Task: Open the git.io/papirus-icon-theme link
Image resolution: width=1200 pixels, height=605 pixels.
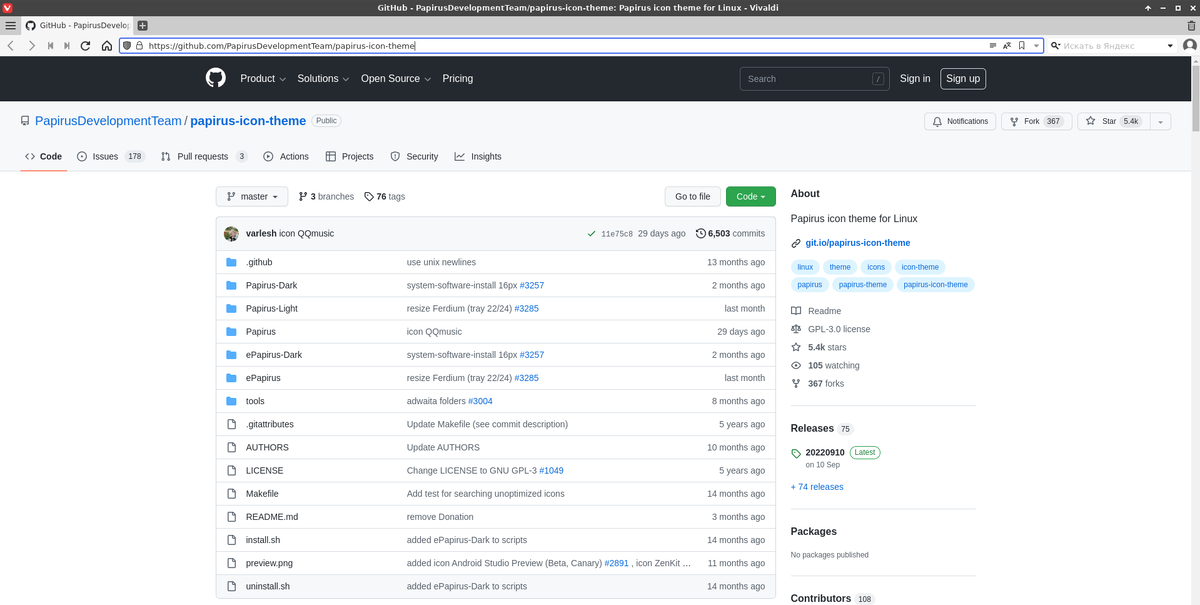Action: coord(858,243)
